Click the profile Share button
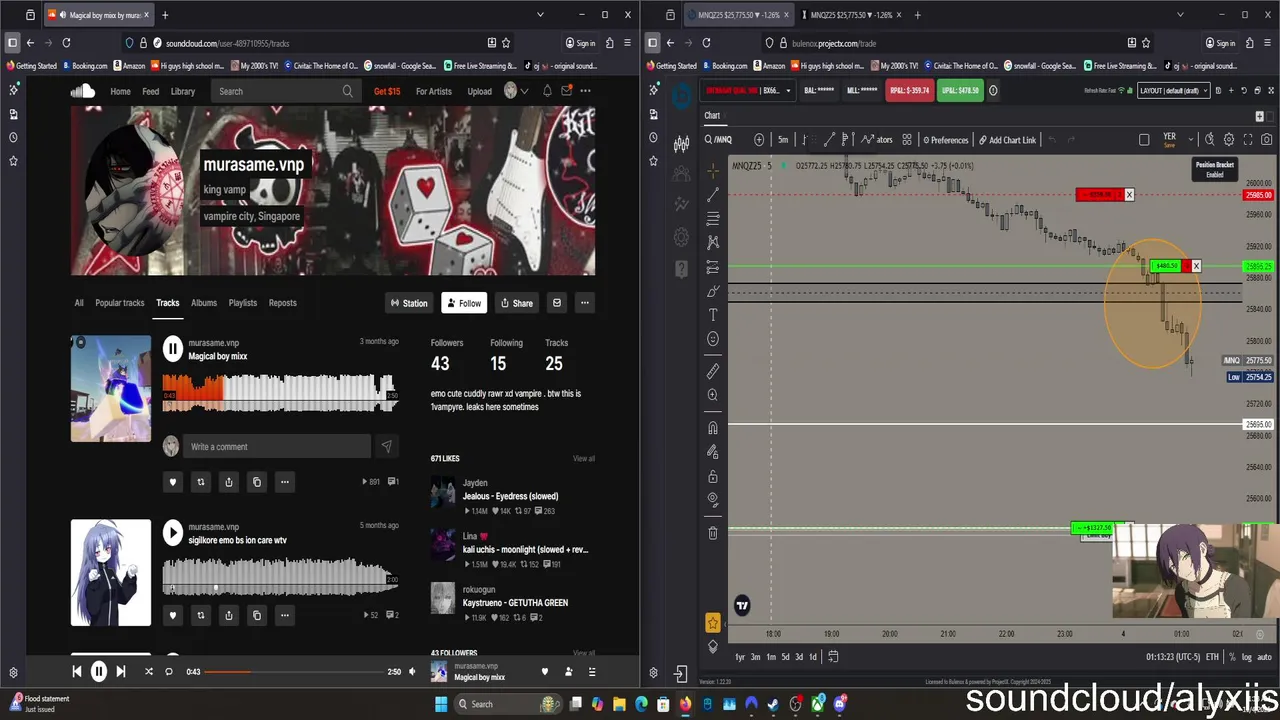This screenshot has width=1280, height=720. (517, 303)
